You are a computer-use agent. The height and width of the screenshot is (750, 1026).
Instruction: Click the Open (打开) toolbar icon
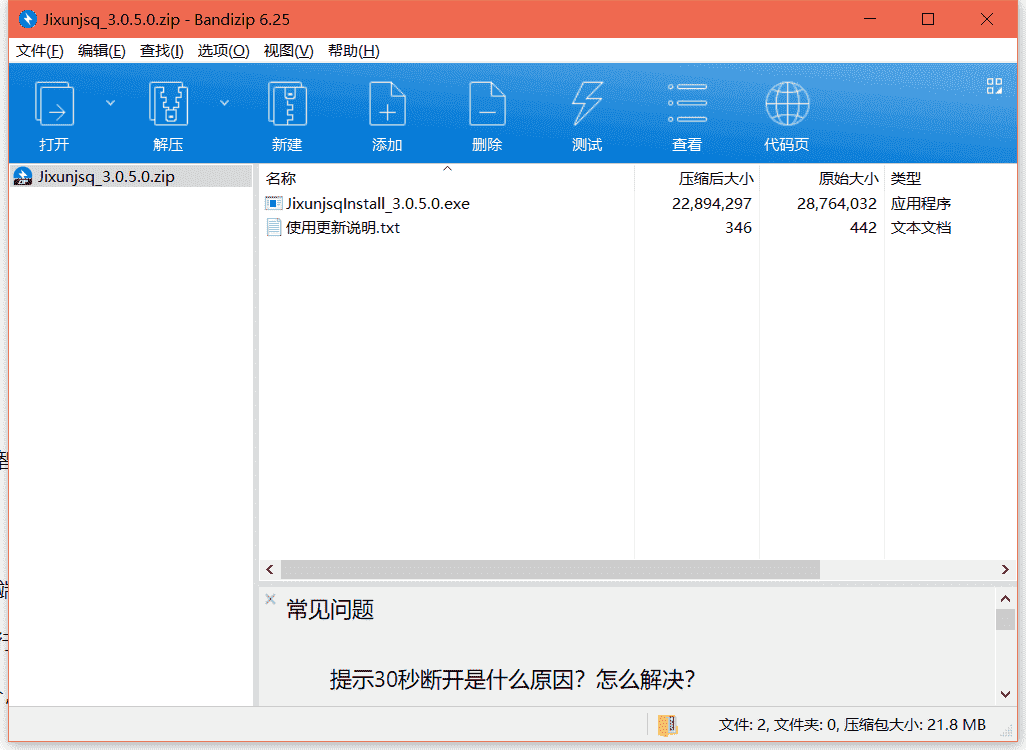pos(54,103)
